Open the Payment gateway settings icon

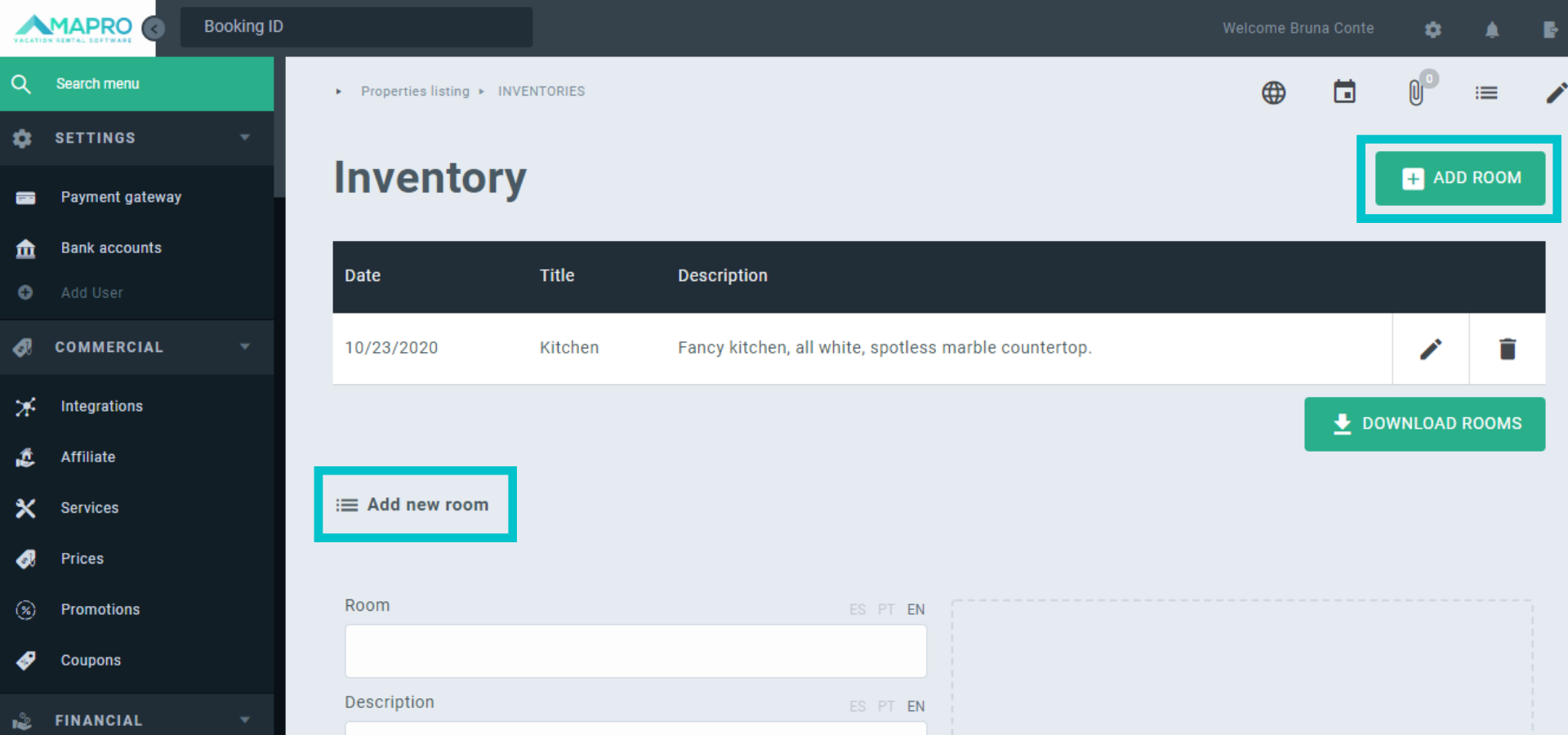[x=25, y=197]
